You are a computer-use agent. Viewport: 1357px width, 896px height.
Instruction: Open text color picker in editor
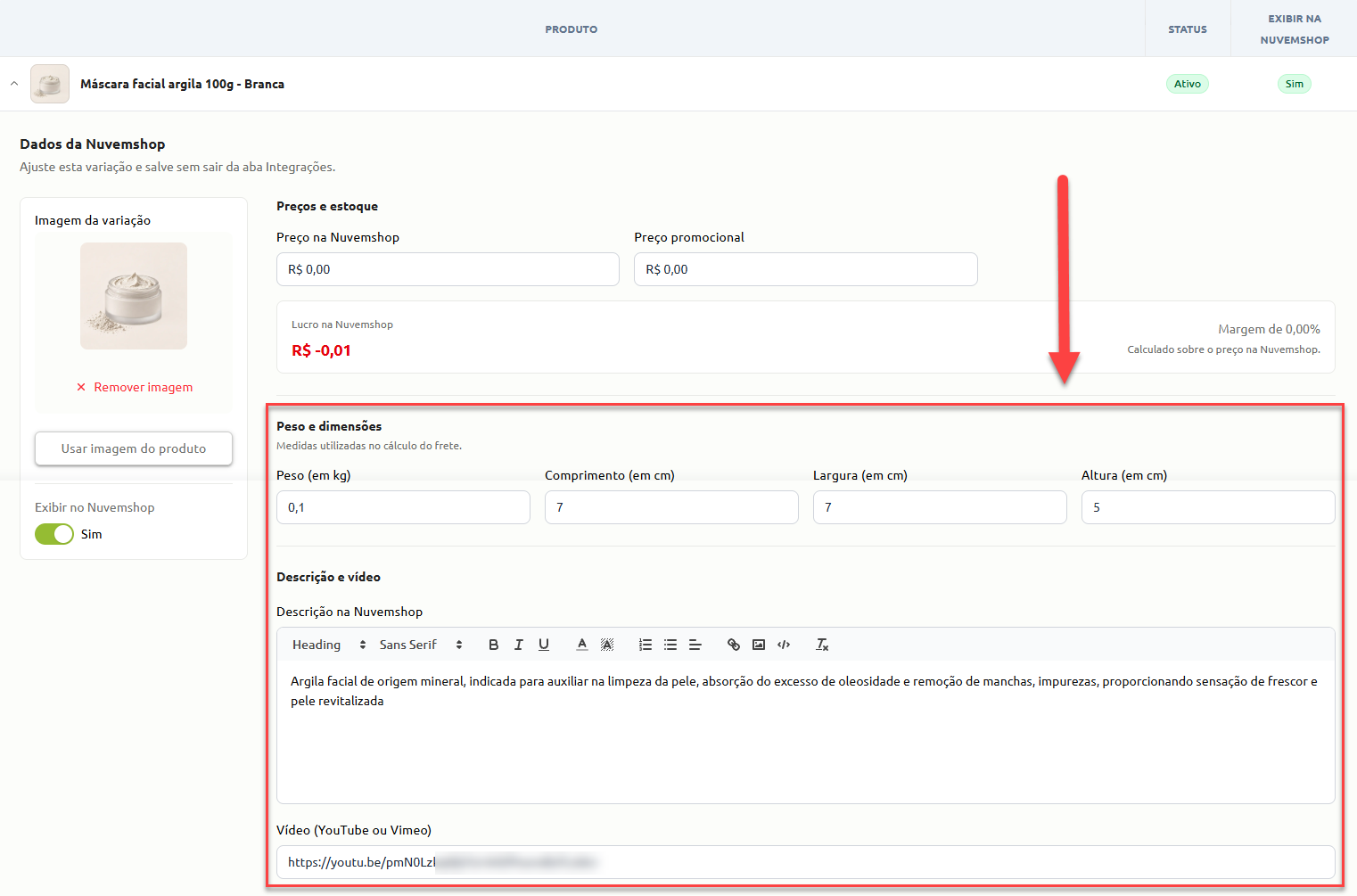click(582, 645)
